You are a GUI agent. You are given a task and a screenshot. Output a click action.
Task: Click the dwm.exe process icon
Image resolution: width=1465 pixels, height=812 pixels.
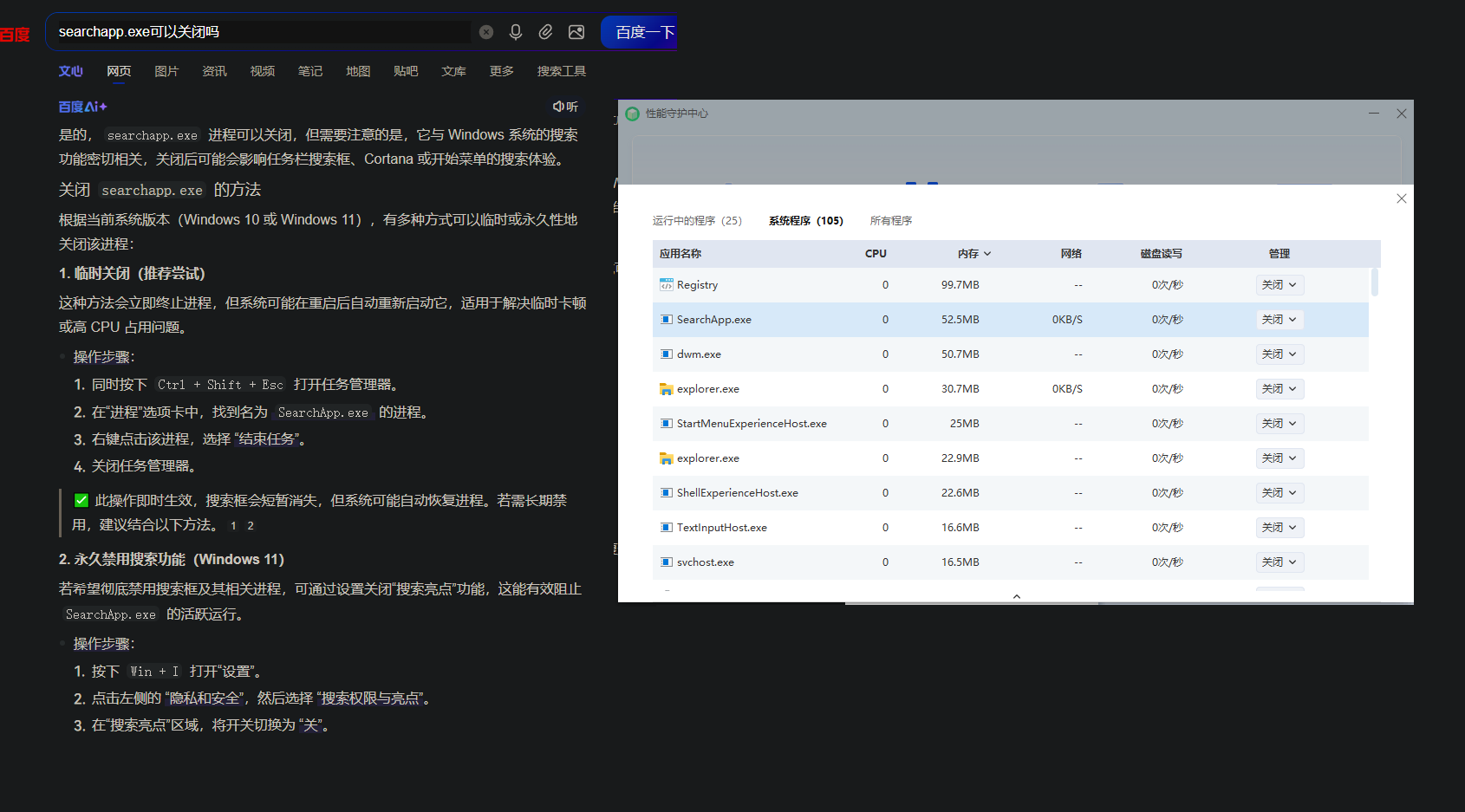pos(667,354)
